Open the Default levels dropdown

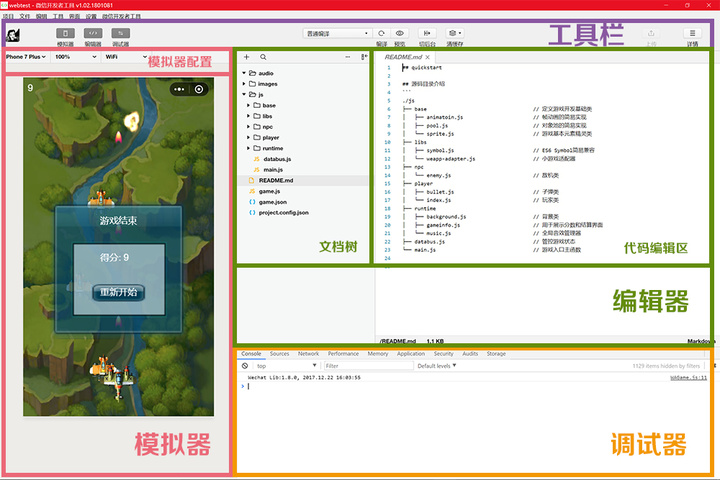pos(437,366)
